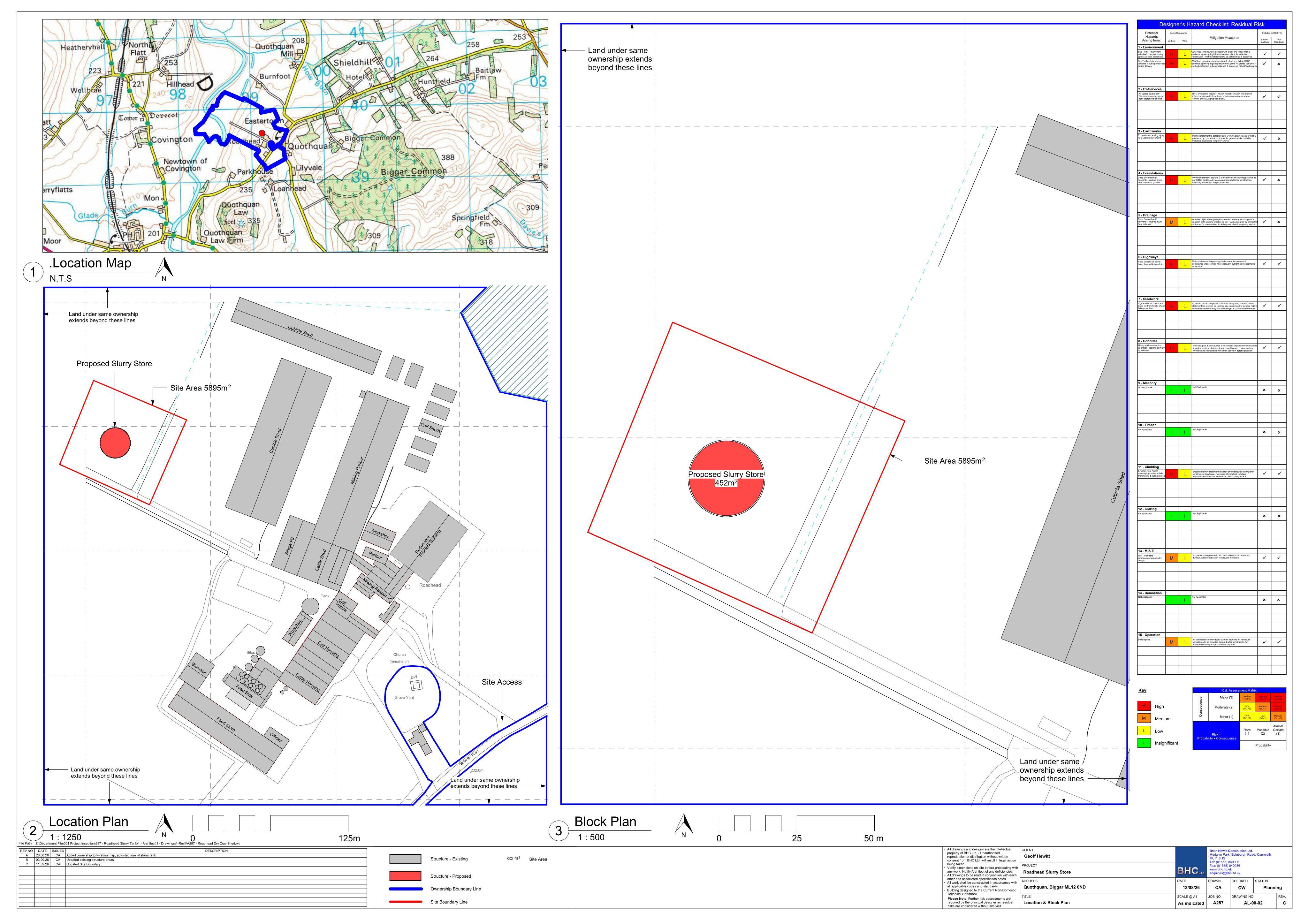Click the 'Proposed Slurry Store' label in Location Plan
Viewport: 1308px width, 924px height.
(115, 363)
